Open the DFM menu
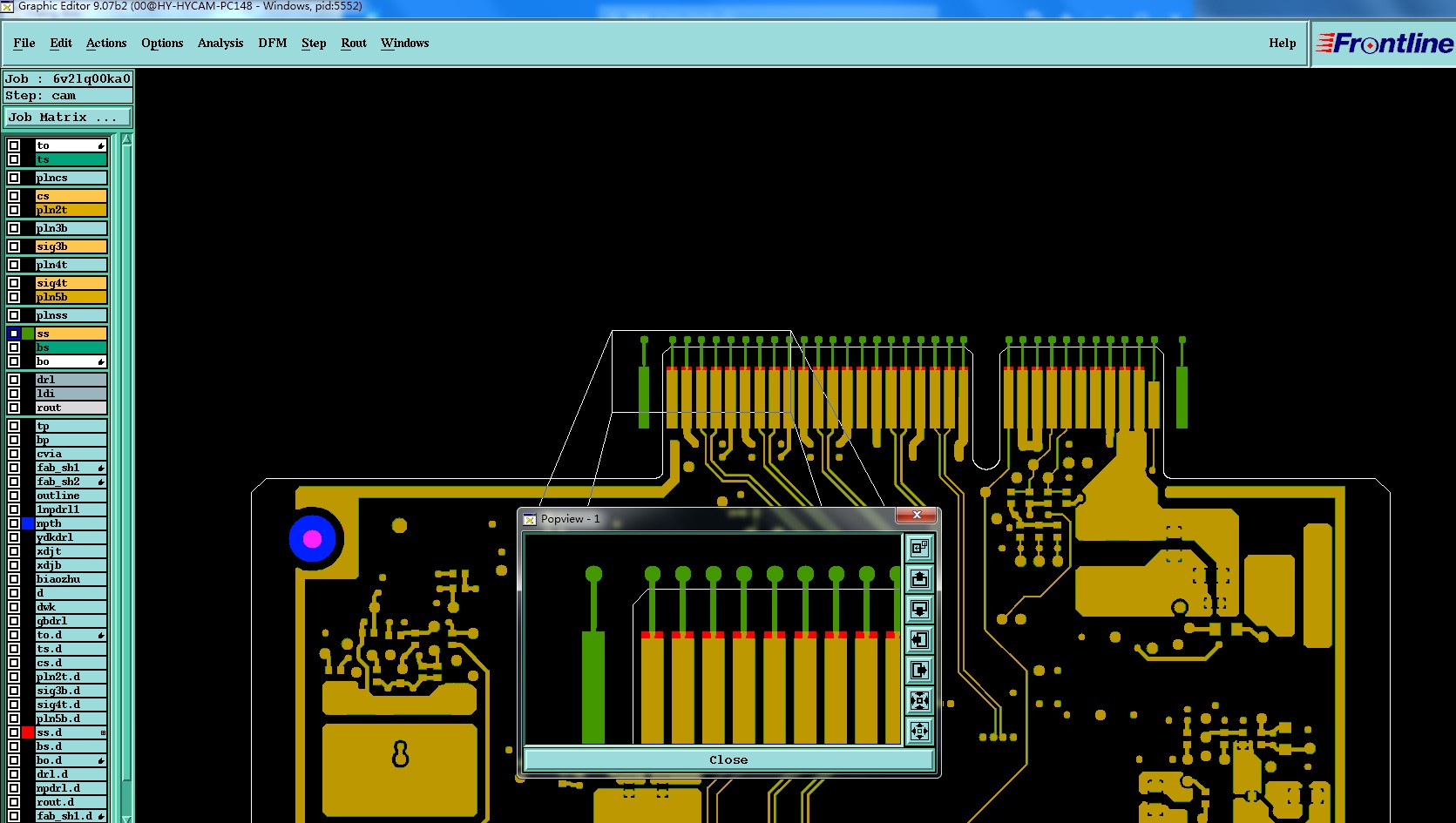 273,43
